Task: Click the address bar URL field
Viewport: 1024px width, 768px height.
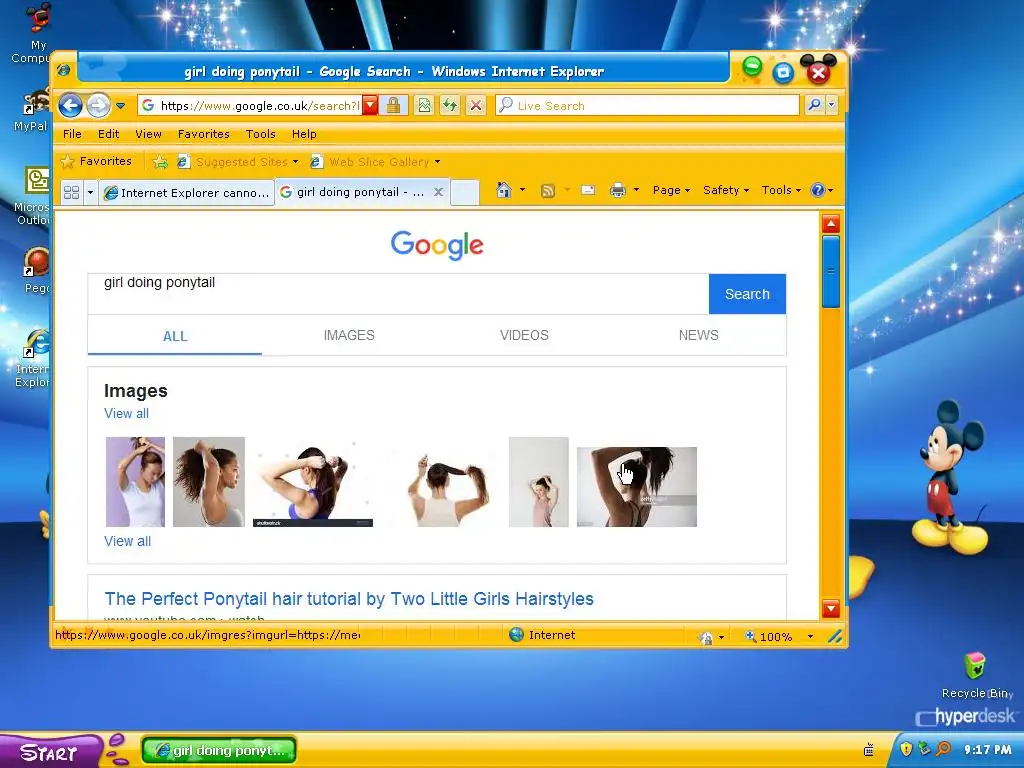Action: point(259,105)
